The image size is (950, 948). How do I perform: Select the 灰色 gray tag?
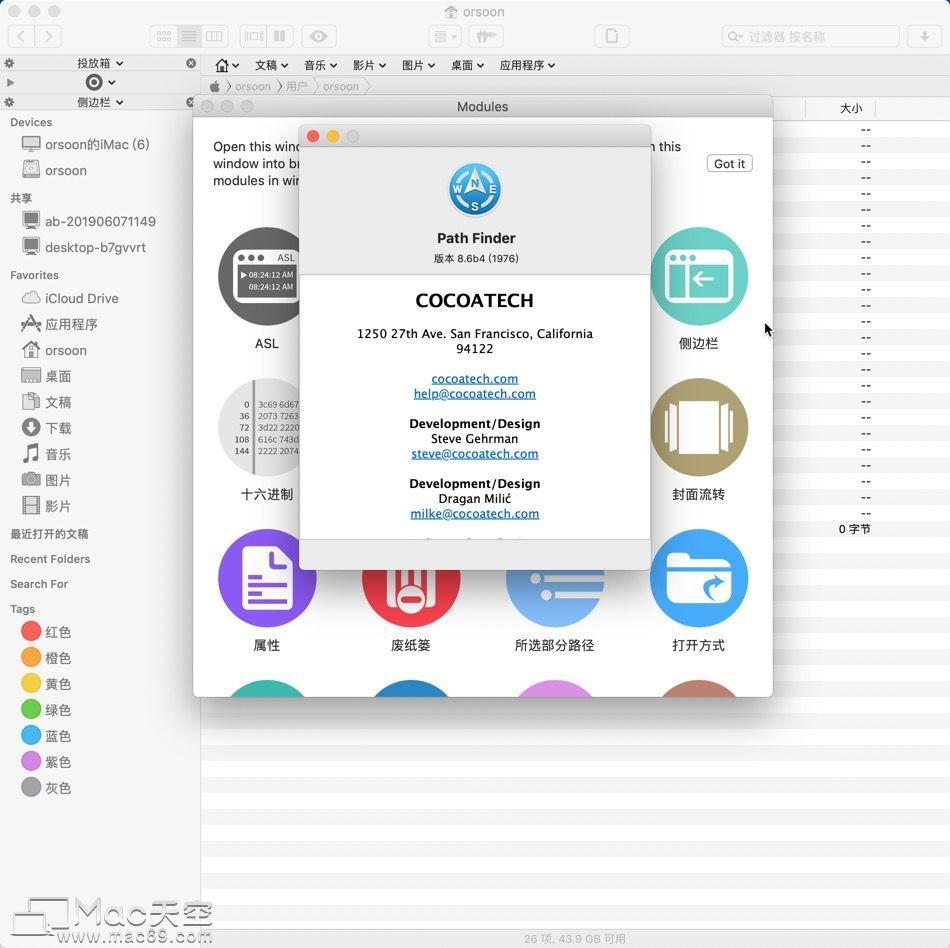click(47, 788)
